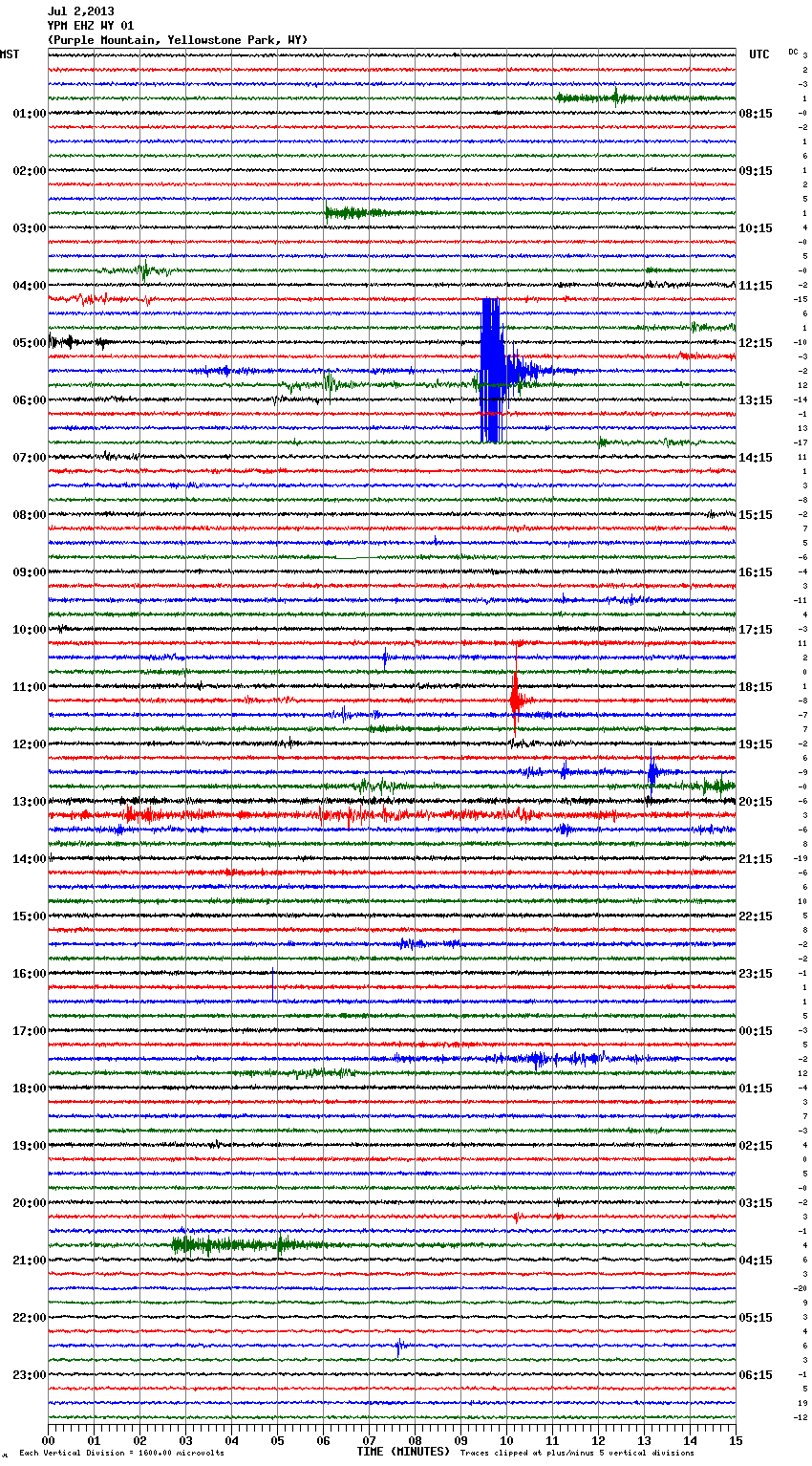The width and height of the screenshot is (812, 1466).
Task: Click the "MST" time zone header
Action: [x=10, y=54]
